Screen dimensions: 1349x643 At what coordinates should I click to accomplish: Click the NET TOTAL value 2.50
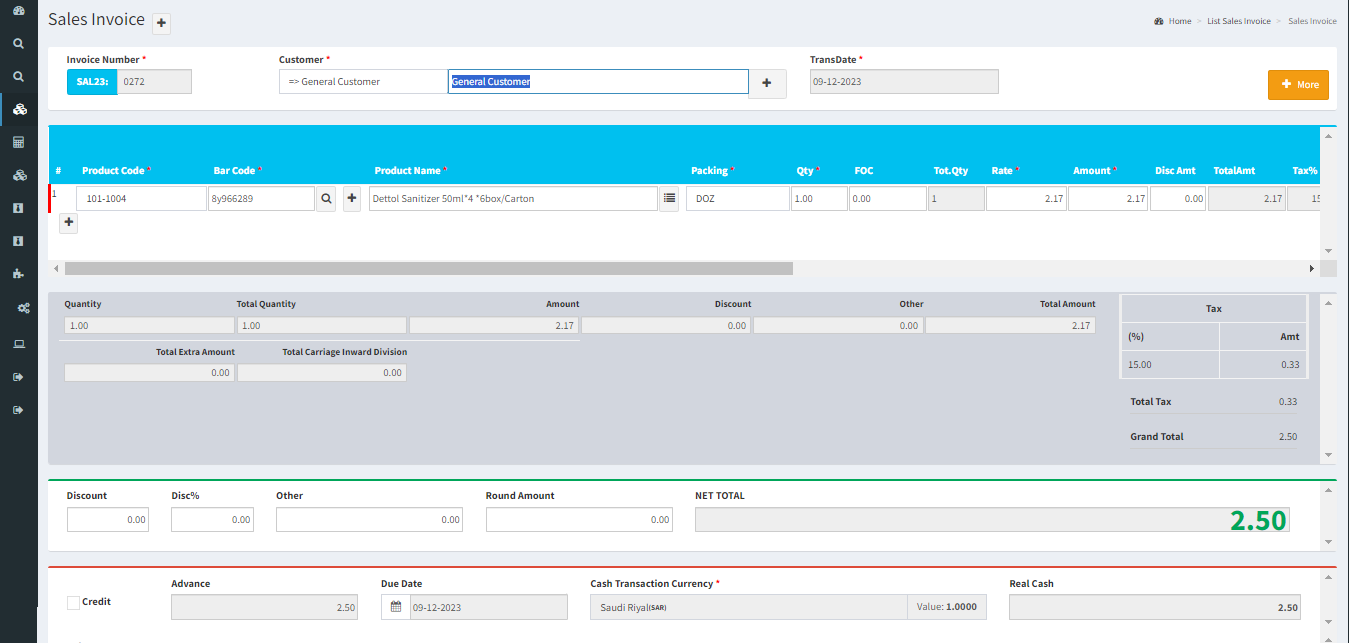(1258, 520)
